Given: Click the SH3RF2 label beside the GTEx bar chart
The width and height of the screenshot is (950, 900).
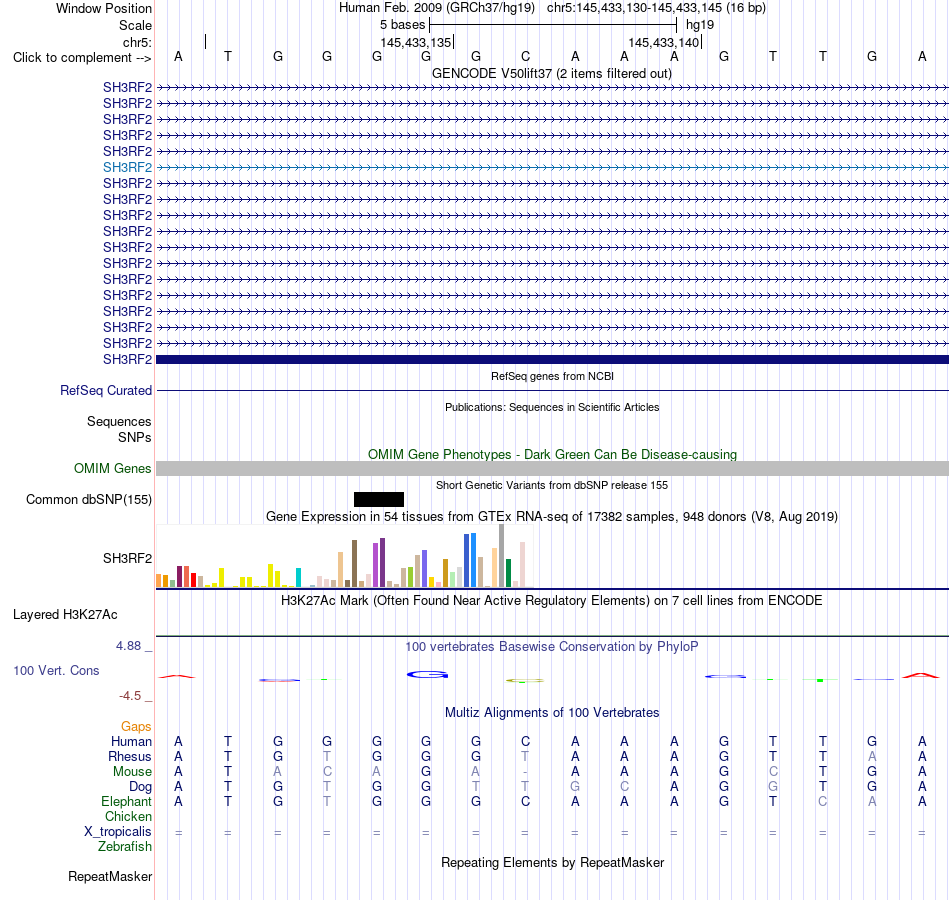Looking at the screenshot, I should 127,558.
